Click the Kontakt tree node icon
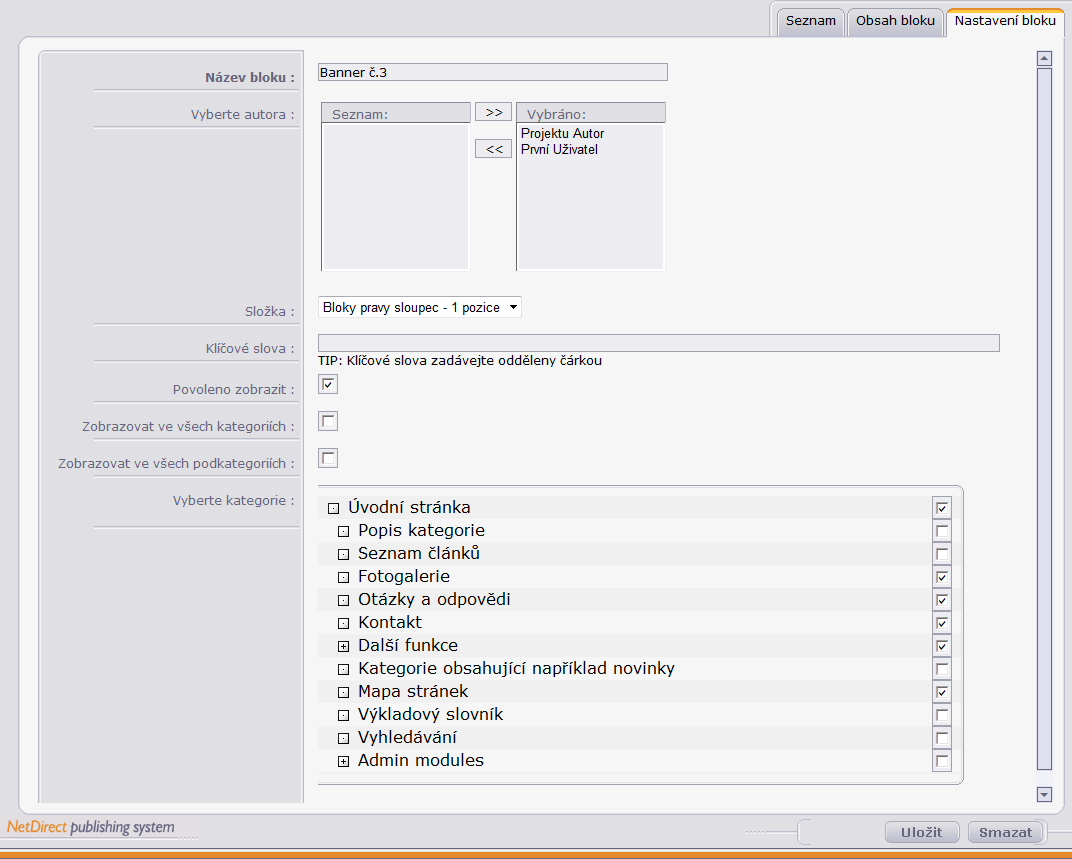This screenshot has width=1072, height=859. [x=343, y=623]
